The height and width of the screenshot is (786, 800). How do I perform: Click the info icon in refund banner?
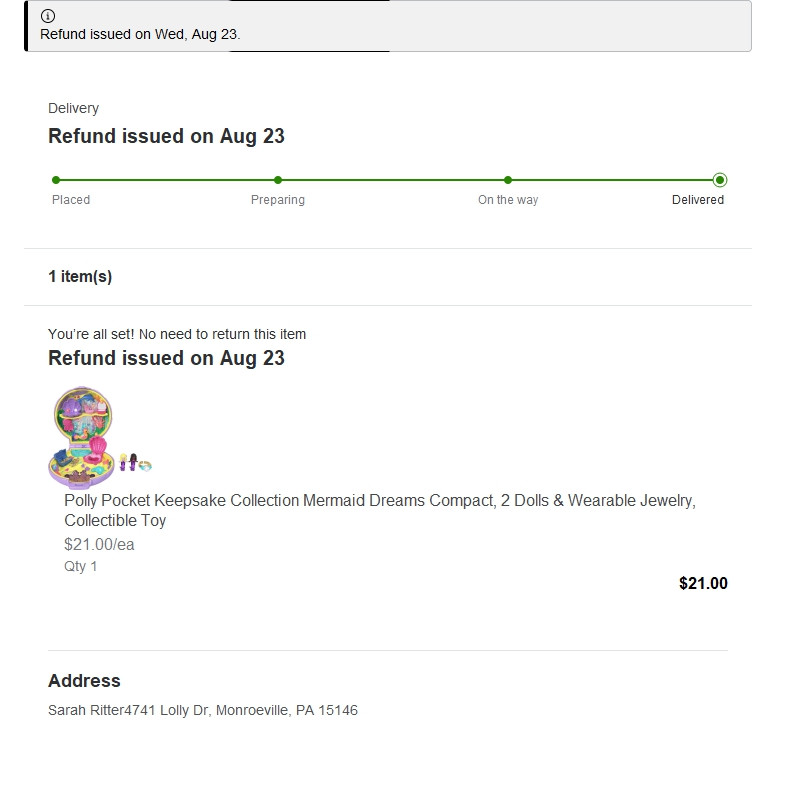[x=47, y=16]
